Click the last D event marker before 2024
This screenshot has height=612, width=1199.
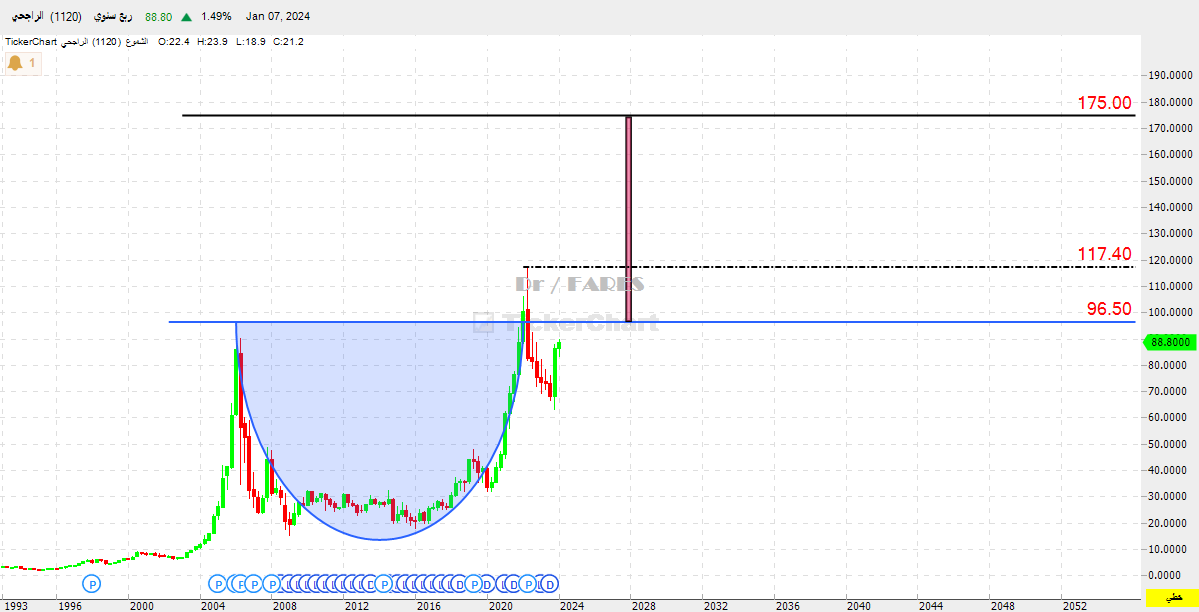pos(549,584)
